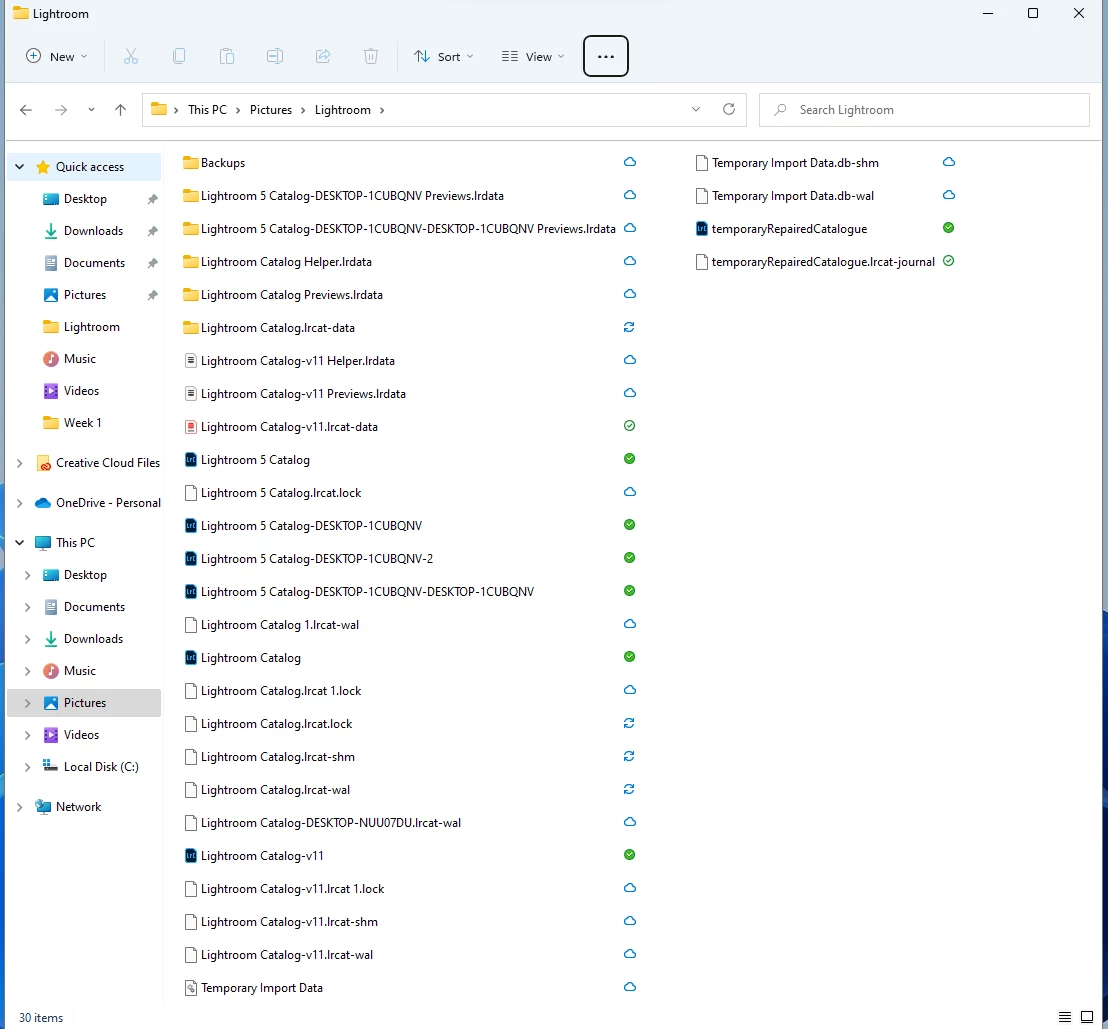Select Lightroom Catalog Previews.lrdata folder
The height and width of the screenshot is (1029, 1108).
(291, 295)
